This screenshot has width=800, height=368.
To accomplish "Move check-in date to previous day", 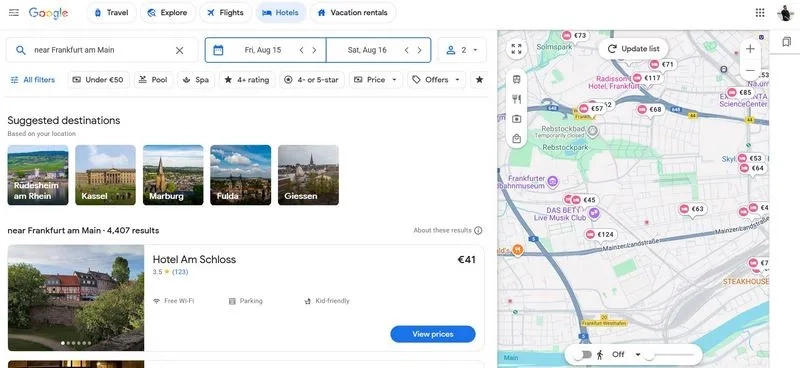I will pos(301,50).
